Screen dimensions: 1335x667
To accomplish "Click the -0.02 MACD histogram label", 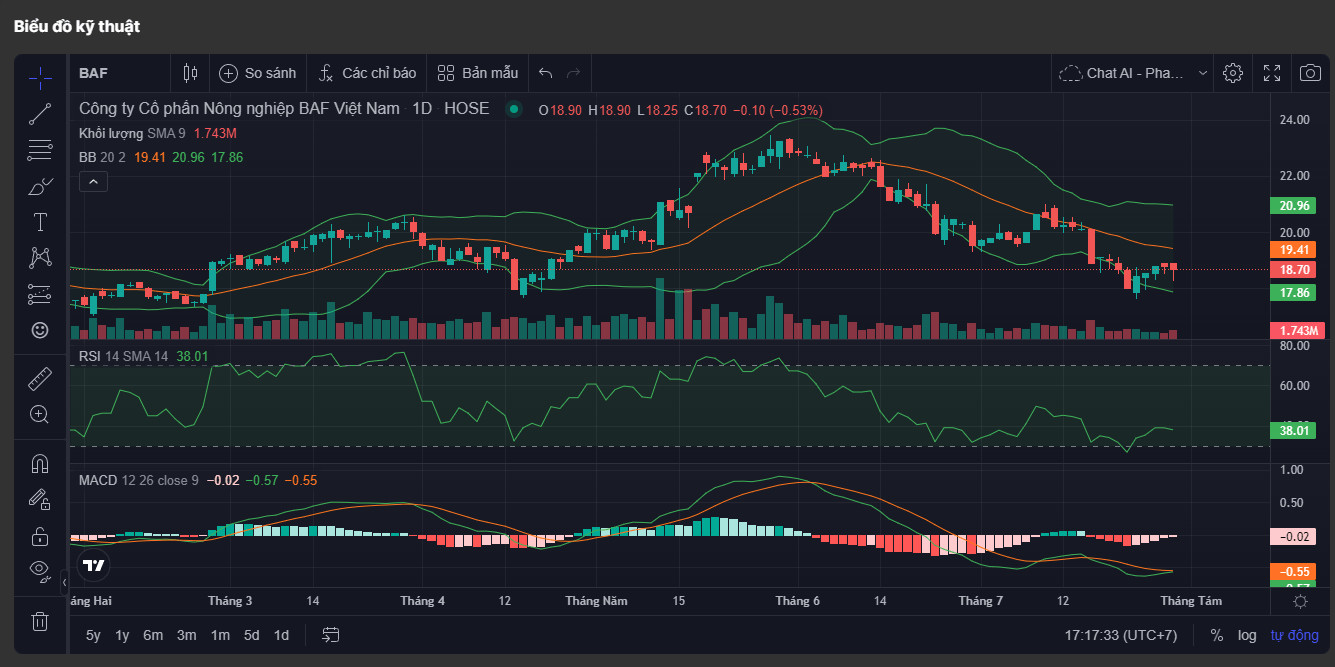I will (1291, 537).
